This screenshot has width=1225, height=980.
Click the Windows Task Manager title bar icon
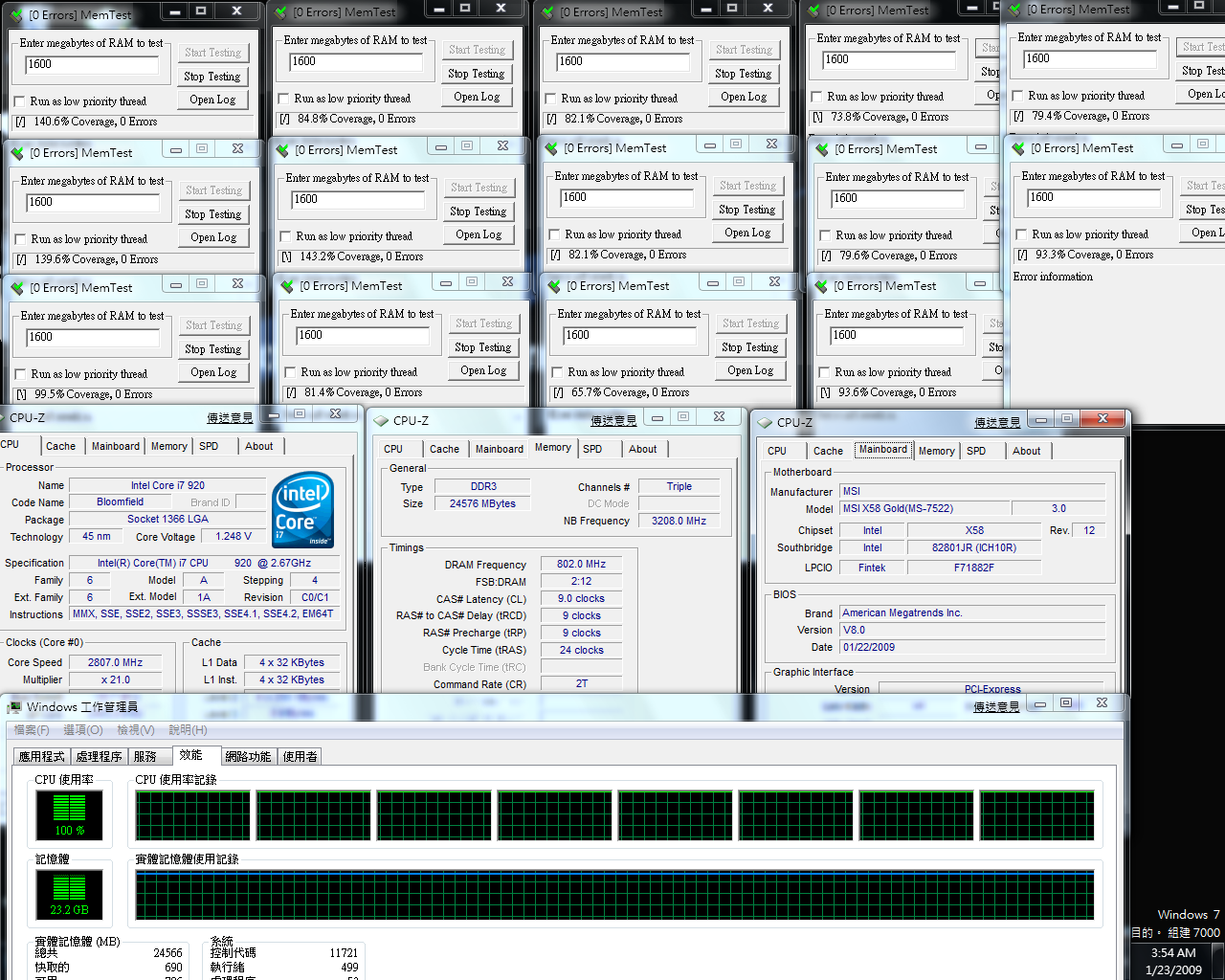(x=14, y=707)
